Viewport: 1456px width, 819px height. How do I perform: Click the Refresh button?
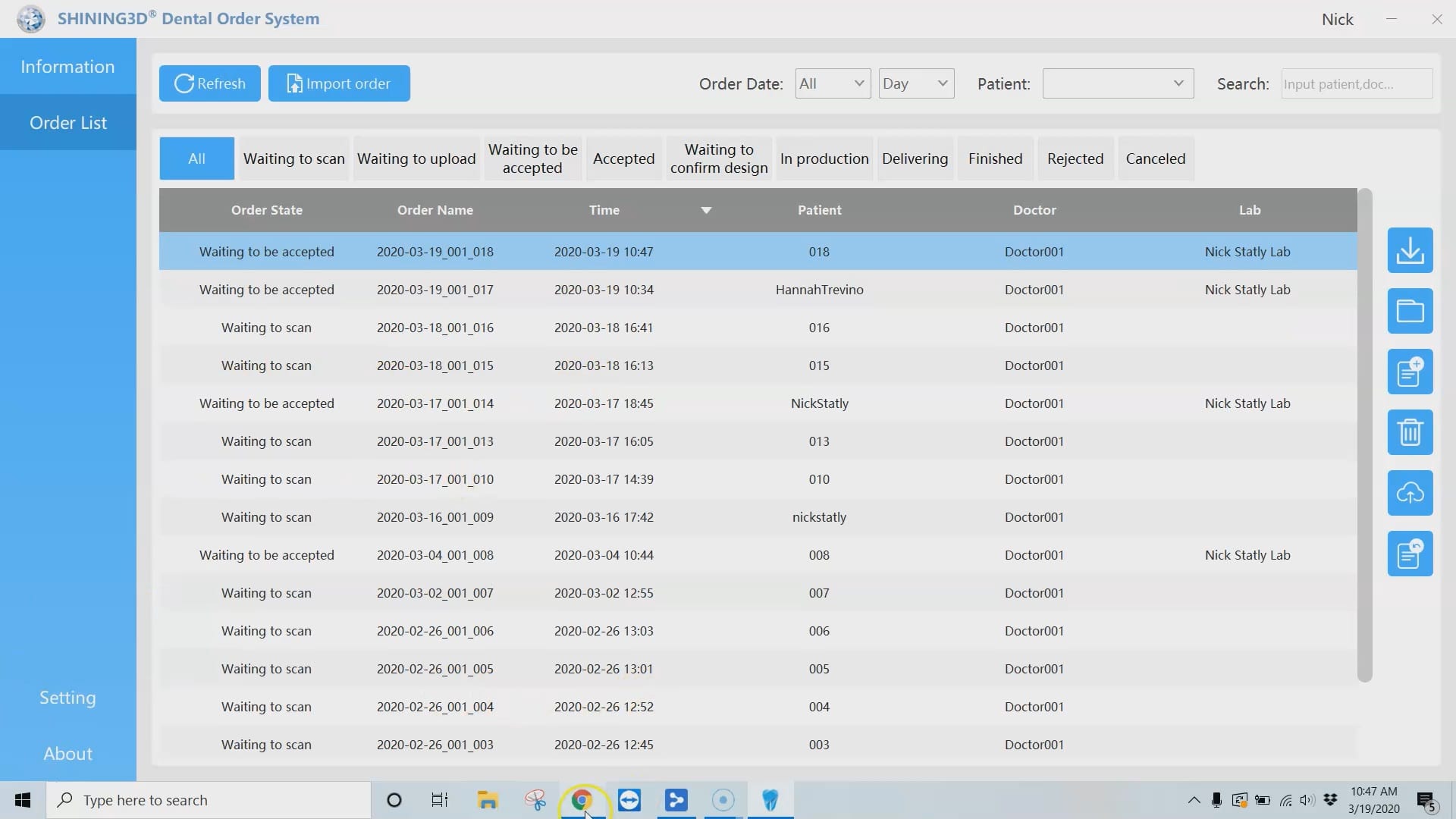209,83
